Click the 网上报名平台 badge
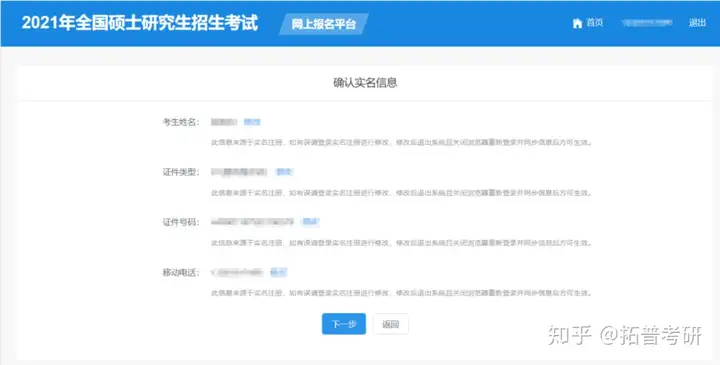This screenshot has height=365, width=720. click(x=324, y=24)
